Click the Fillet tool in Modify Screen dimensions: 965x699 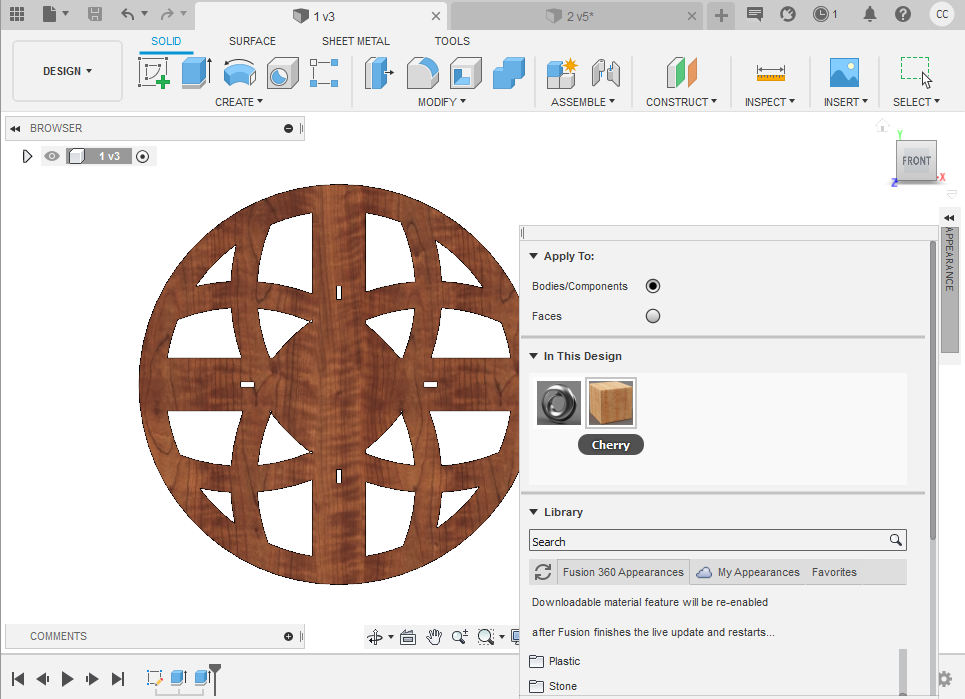(x=422, y=73)
